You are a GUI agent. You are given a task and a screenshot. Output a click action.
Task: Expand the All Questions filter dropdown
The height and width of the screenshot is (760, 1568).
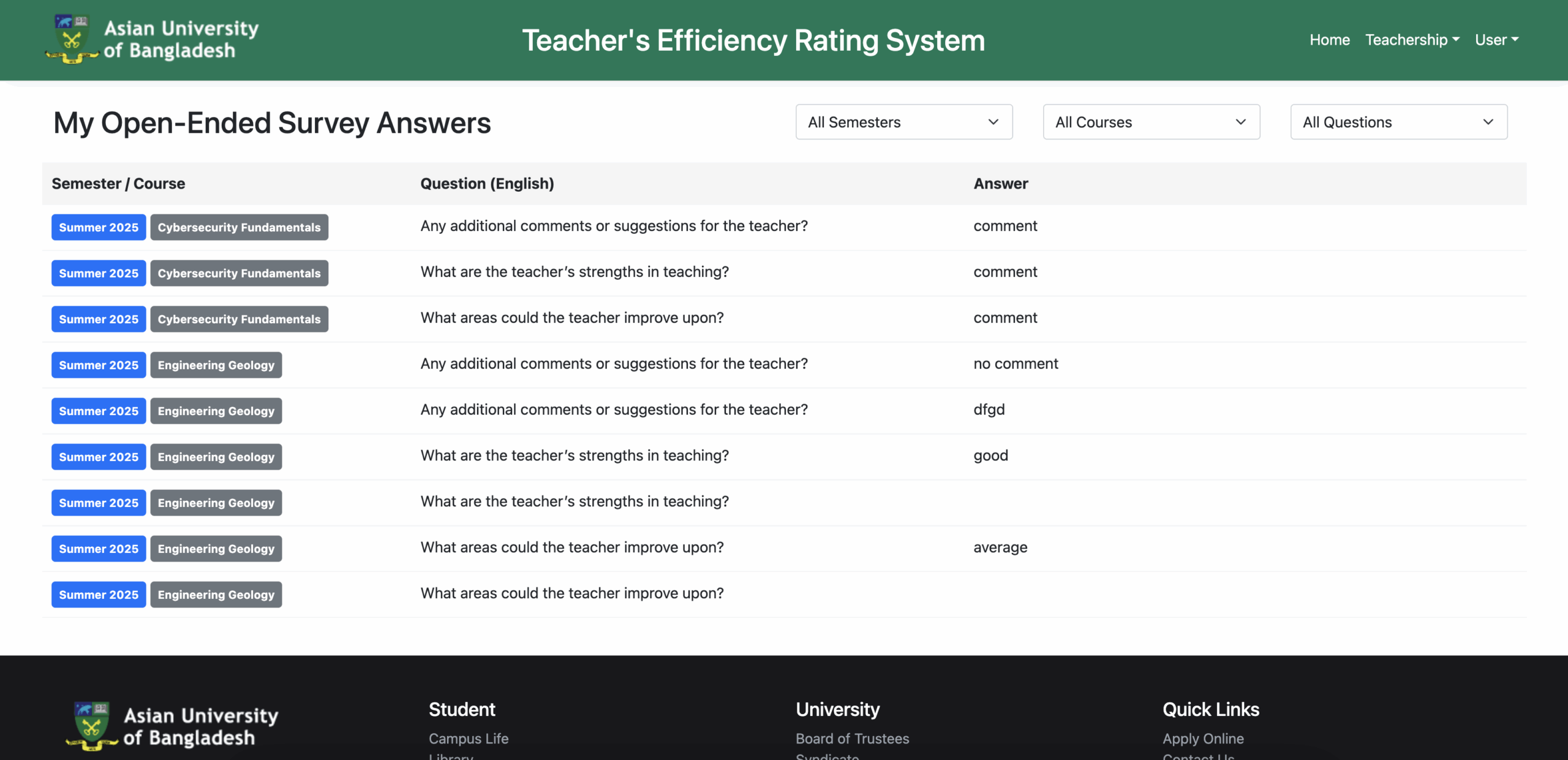pyautogui.click(x=1398, y=122)
